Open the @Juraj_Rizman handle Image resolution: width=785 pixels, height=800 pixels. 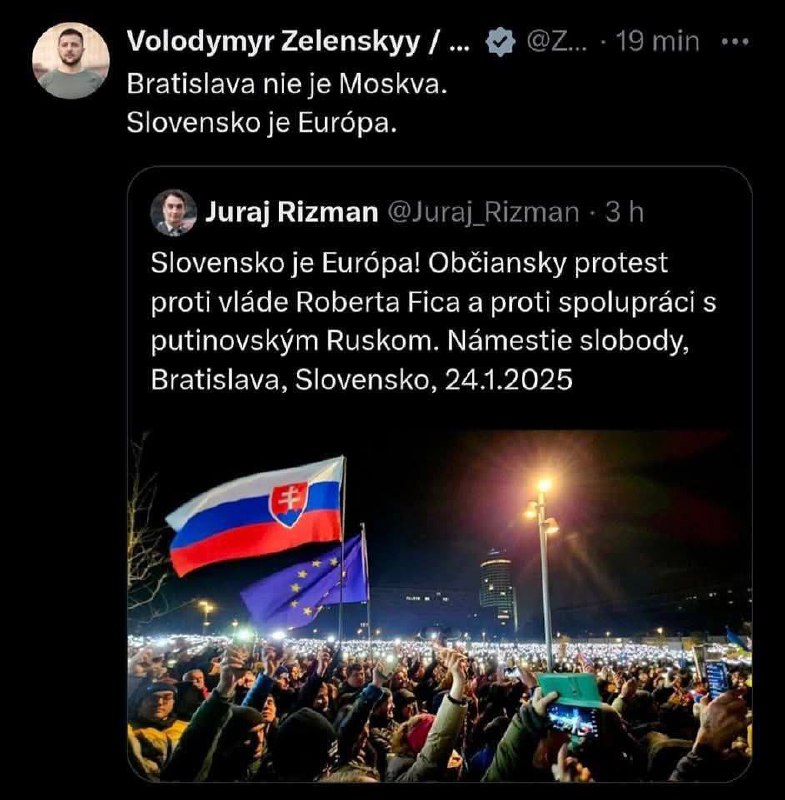point(482,211)
